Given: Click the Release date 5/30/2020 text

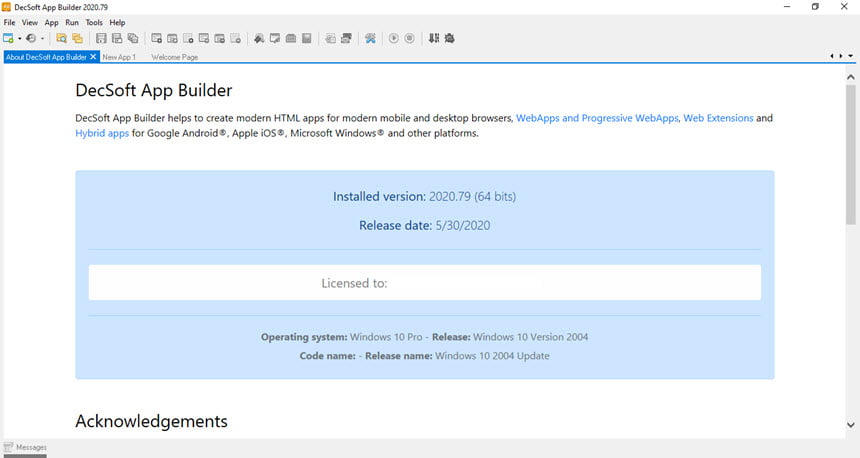Looking at the screenshot, I should click(425, 225).
